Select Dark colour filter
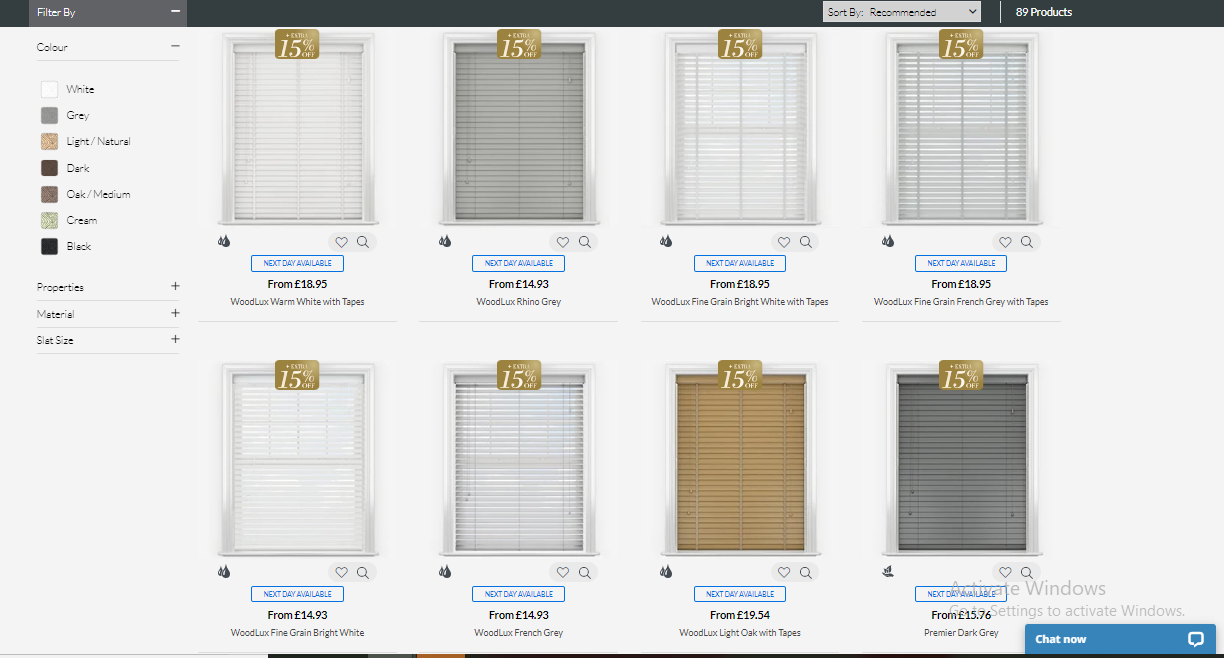1224x658 pixels. pyautogui.click(x=49, y=168)
